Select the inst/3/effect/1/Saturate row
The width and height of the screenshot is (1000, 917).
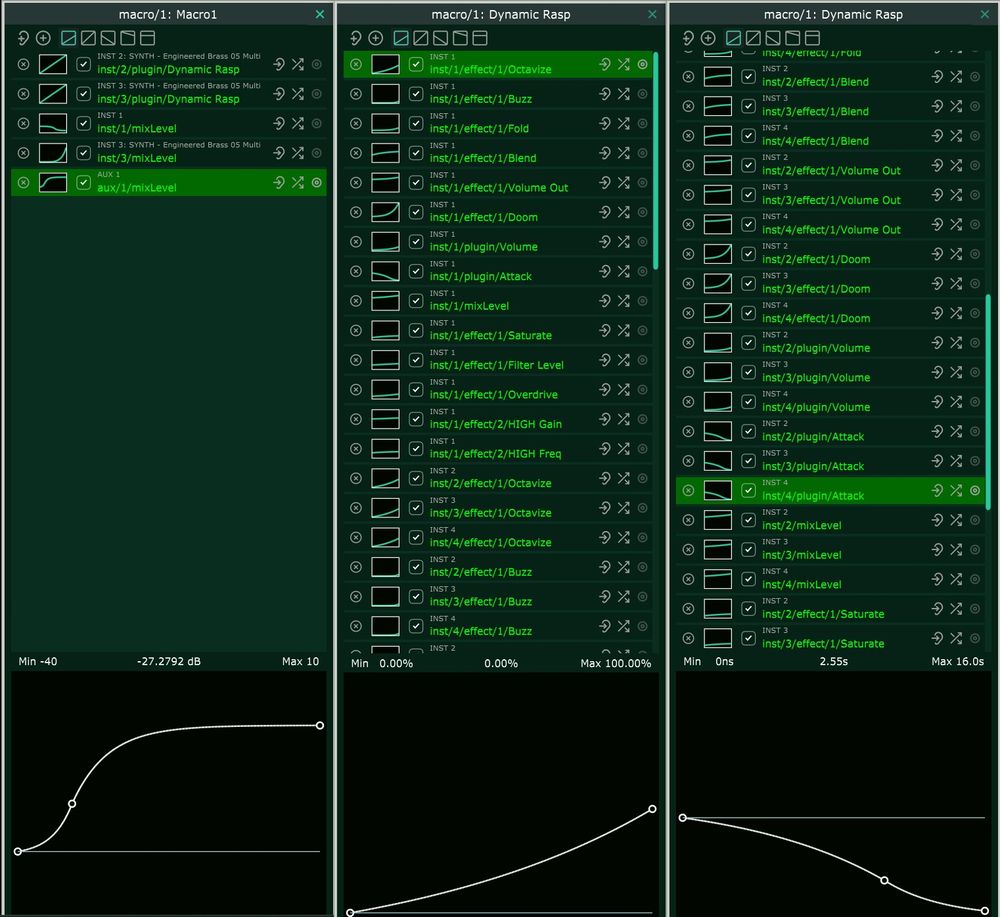[x=830, y=638]
